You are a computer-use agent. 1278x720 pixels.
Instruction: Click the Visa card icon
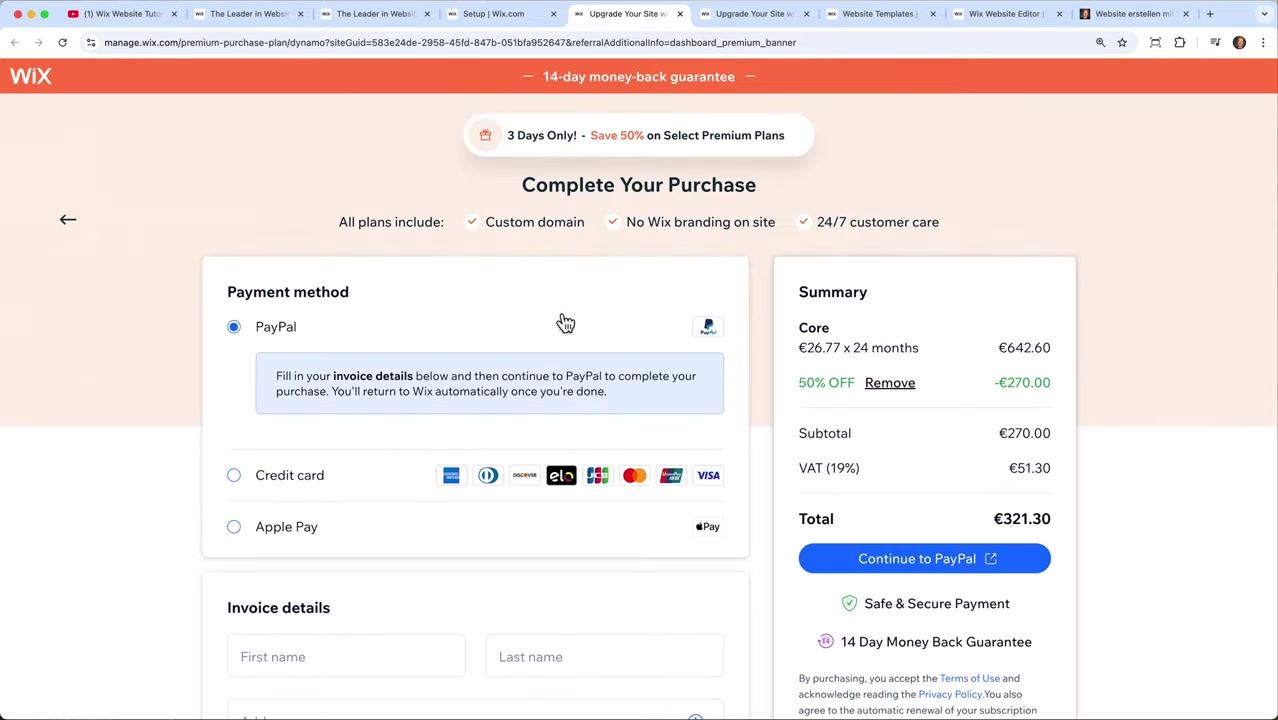[x=708, y=476]
